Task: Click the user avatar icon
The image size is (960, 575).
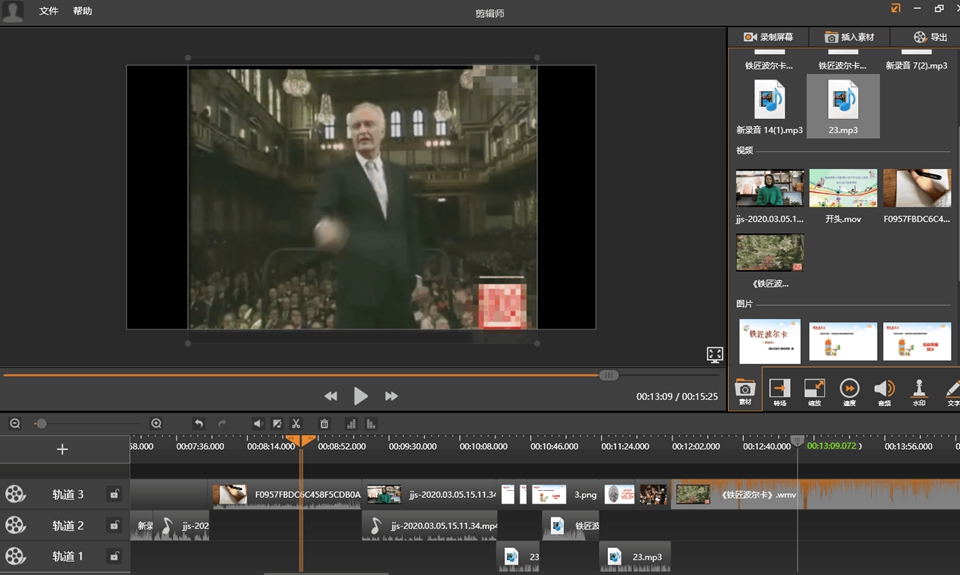Action: click(12, 12)
